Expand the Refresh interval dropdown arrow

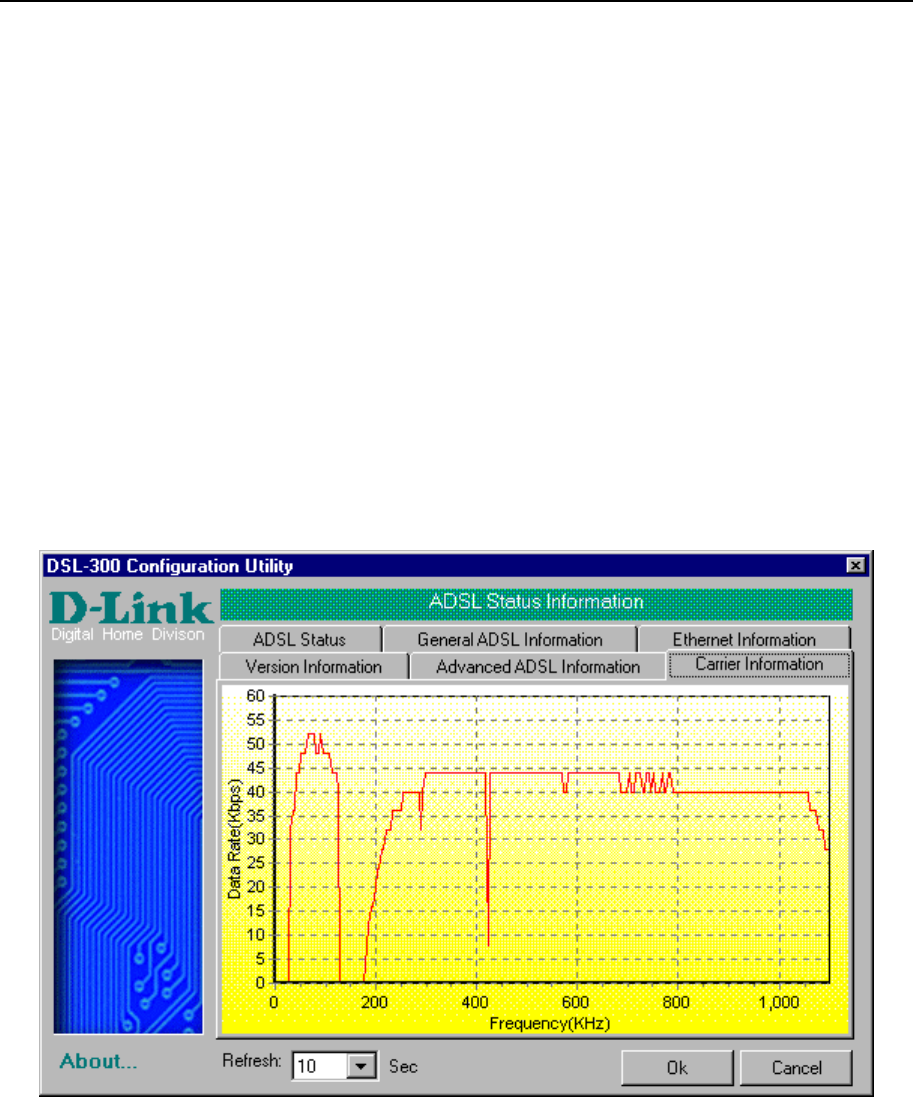(361, 1066)
